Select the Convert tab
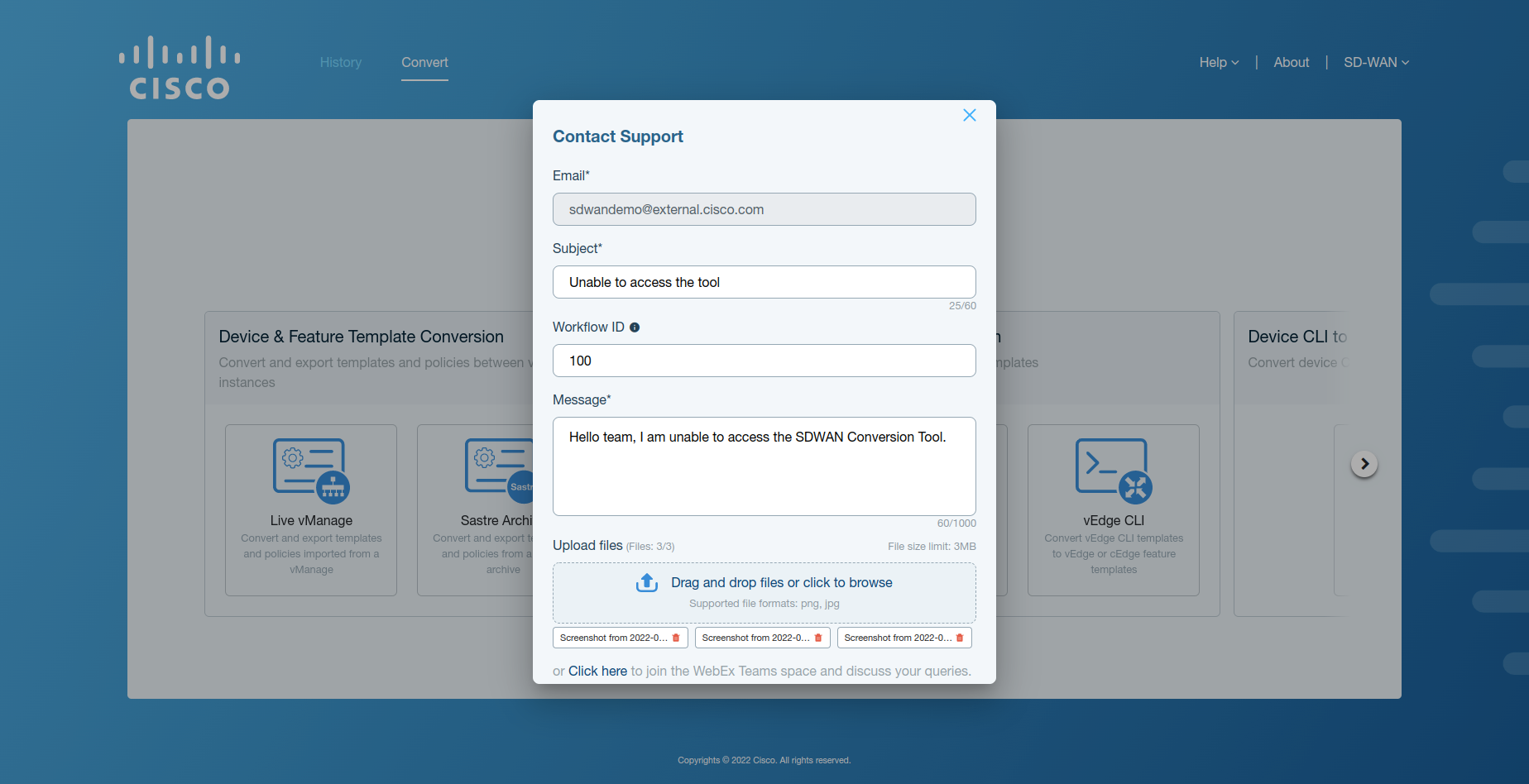 pyautogui.click(x=424, y=62)
